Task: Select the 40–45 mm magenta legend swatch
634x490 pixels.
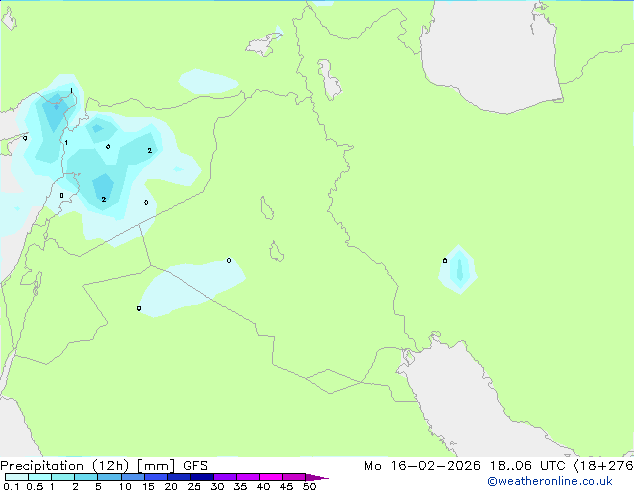Action: (271, 477)
